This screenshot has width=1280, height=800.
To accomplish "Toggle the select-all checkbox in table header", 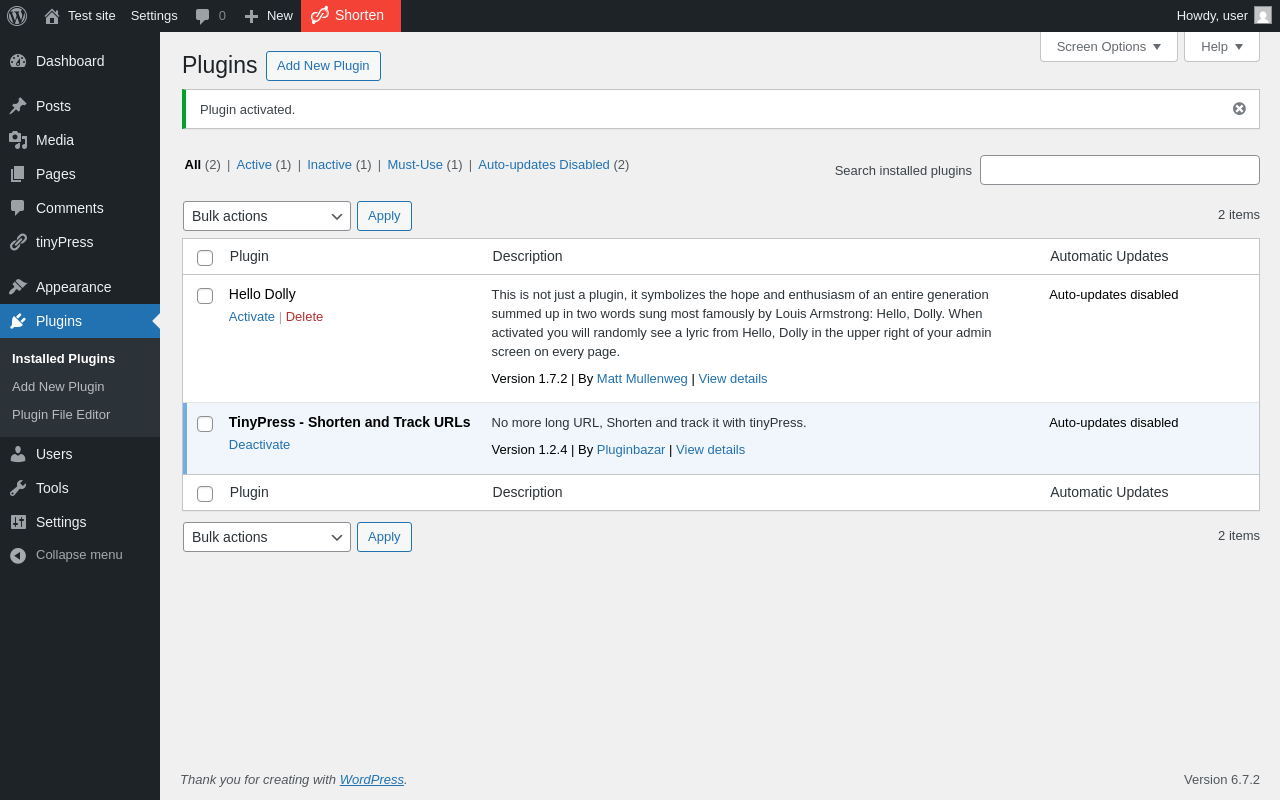I will 205,258.
